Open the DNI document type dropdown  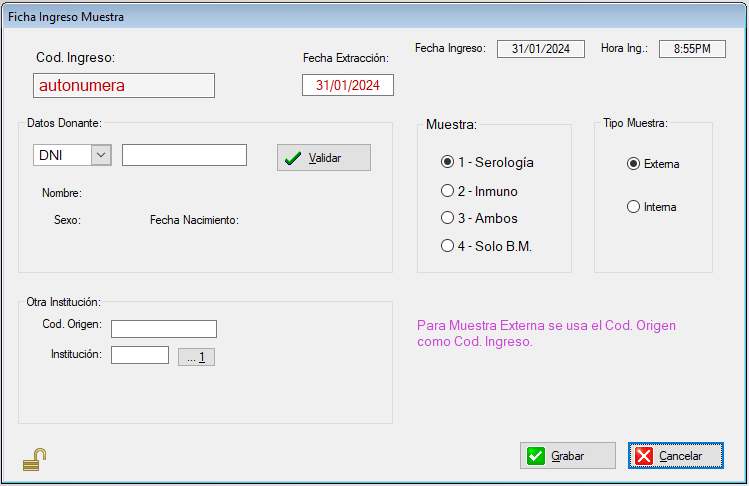click(x=101, y=155)
